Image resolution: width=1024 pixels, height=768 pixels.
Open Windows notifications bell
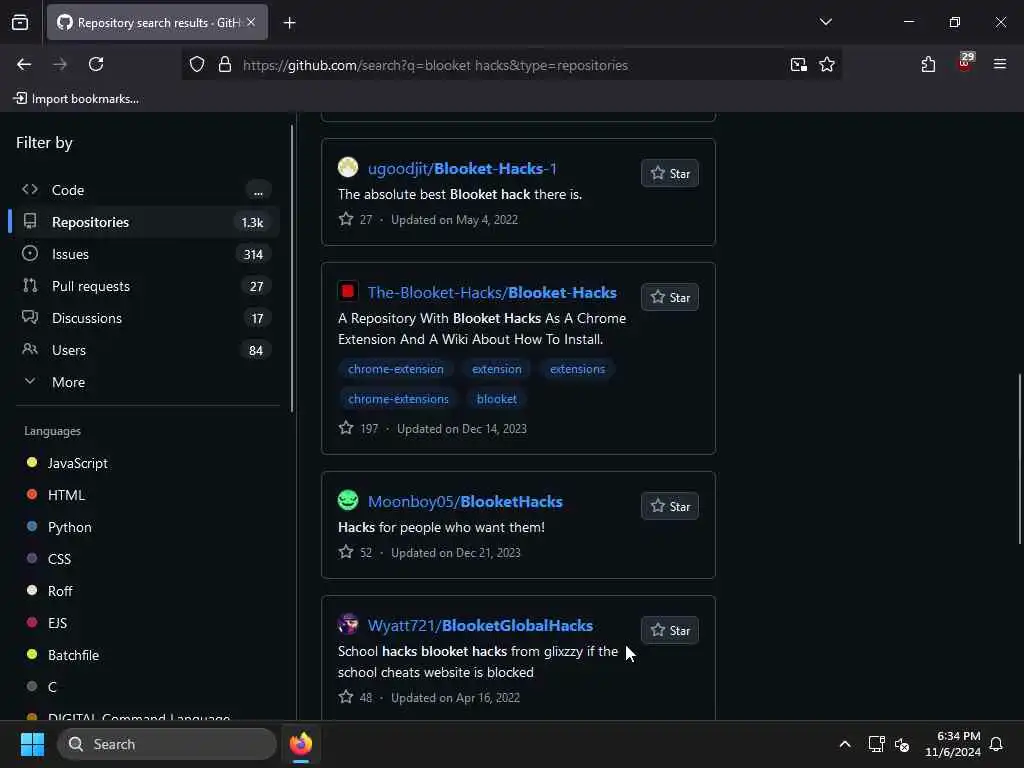coord(996,744)
